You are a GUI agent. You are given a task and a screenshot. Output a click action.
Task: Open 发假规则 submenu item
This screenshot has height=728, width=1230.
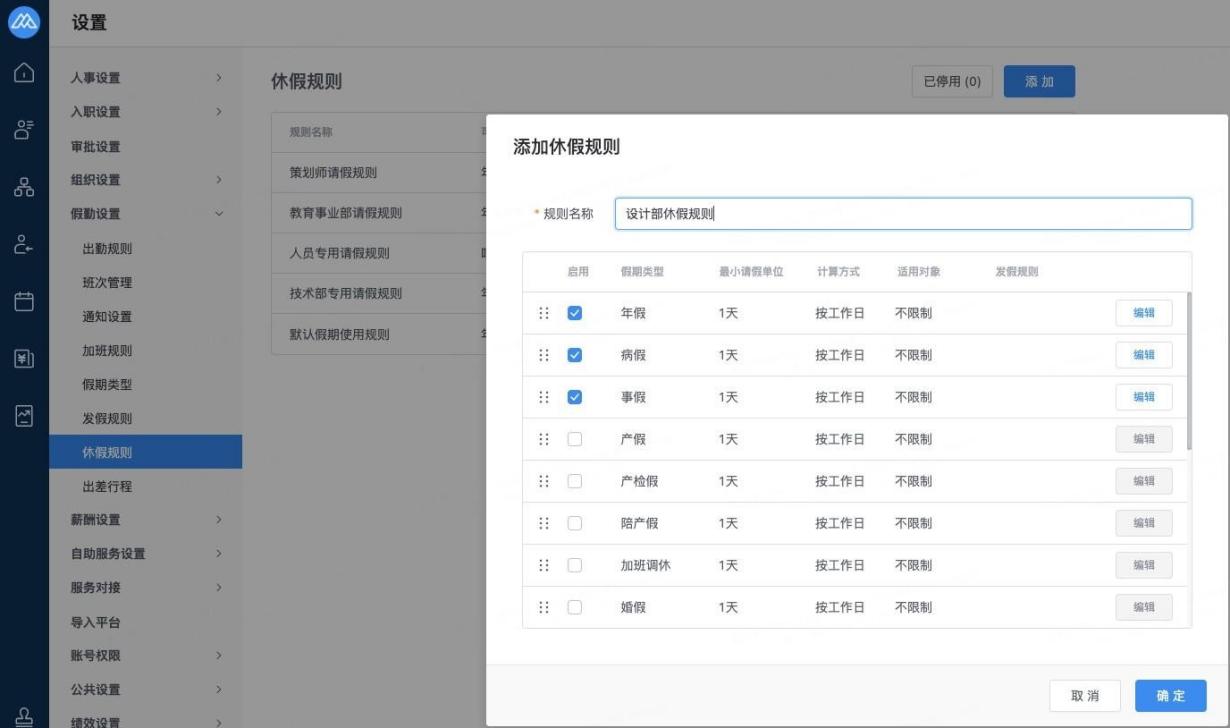(x=145, y=419)
